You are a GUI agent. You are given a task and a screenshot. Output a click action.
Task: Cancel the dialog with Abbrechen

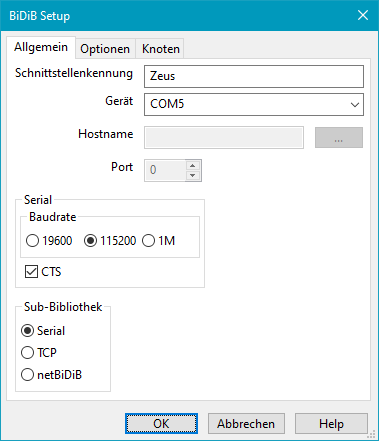click(x=246, y=424)
